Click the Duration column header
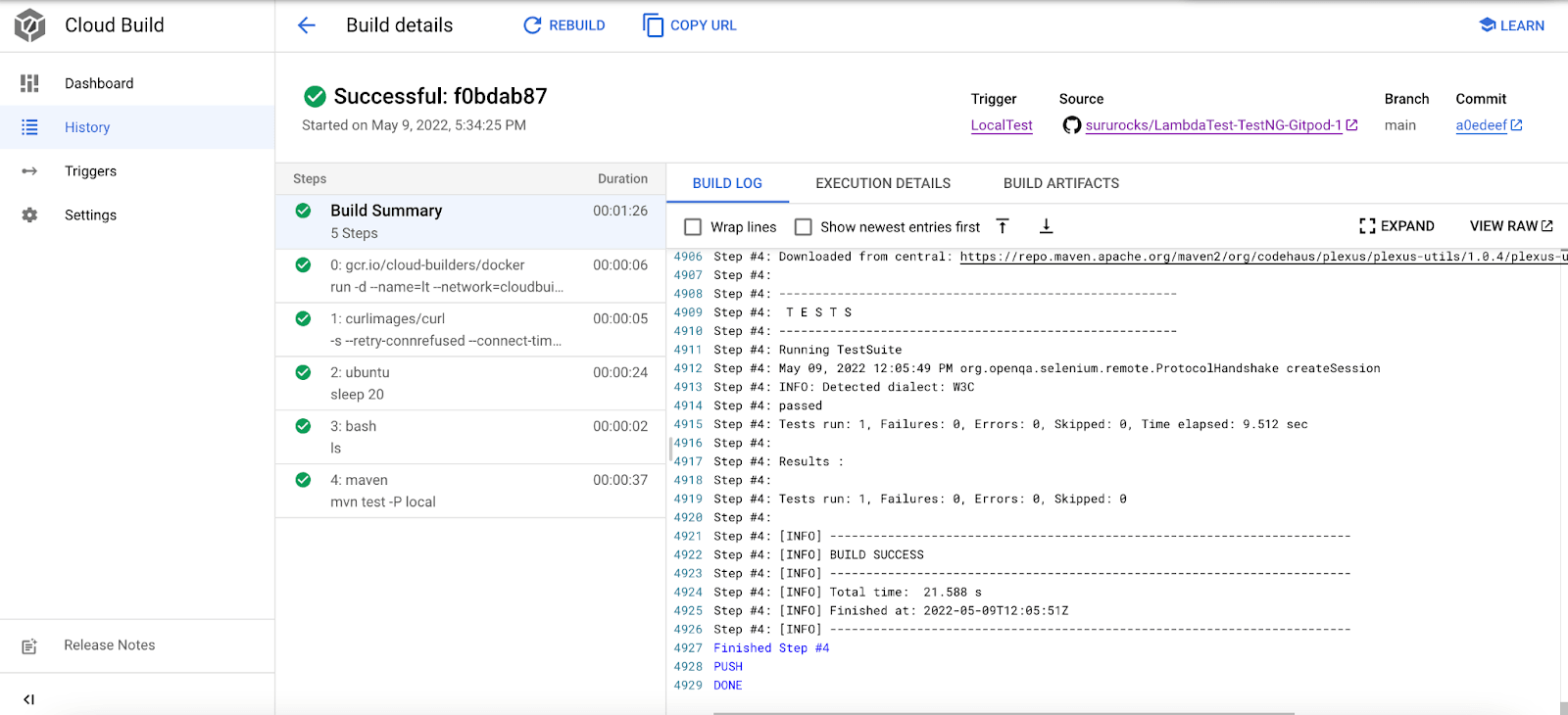This screenshot has height=715, width=1568. coord(622,178)
